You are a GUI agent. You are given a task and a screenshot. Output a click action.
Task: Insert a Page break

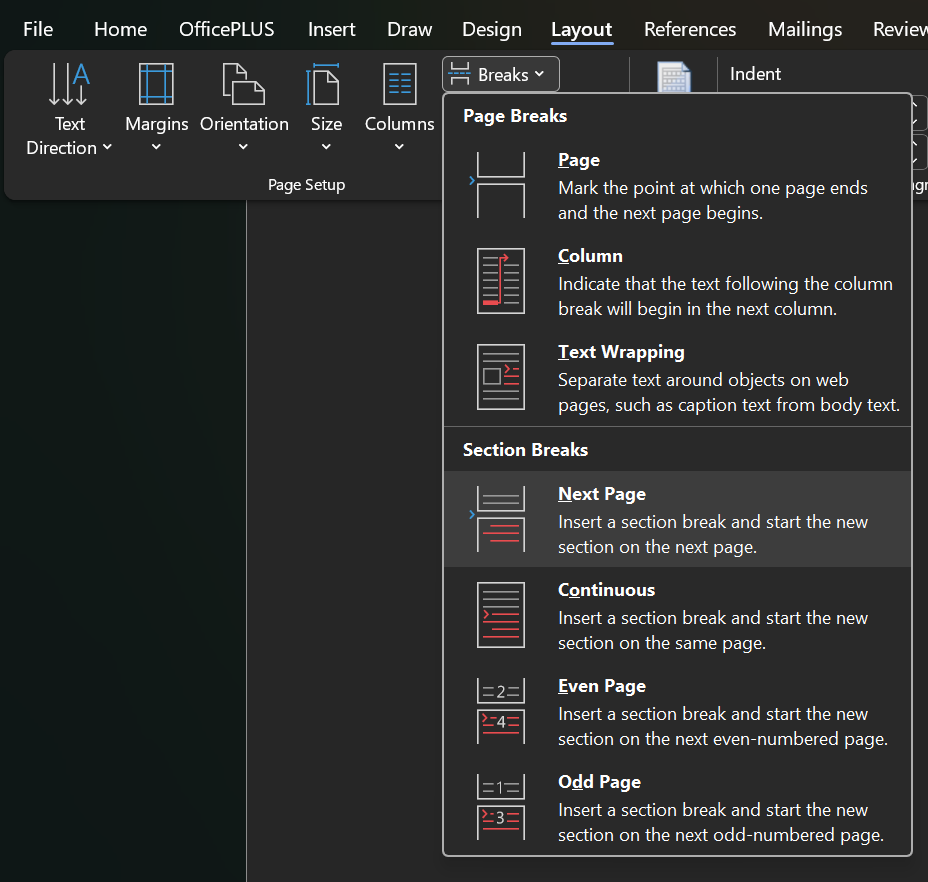pos(677,185)
